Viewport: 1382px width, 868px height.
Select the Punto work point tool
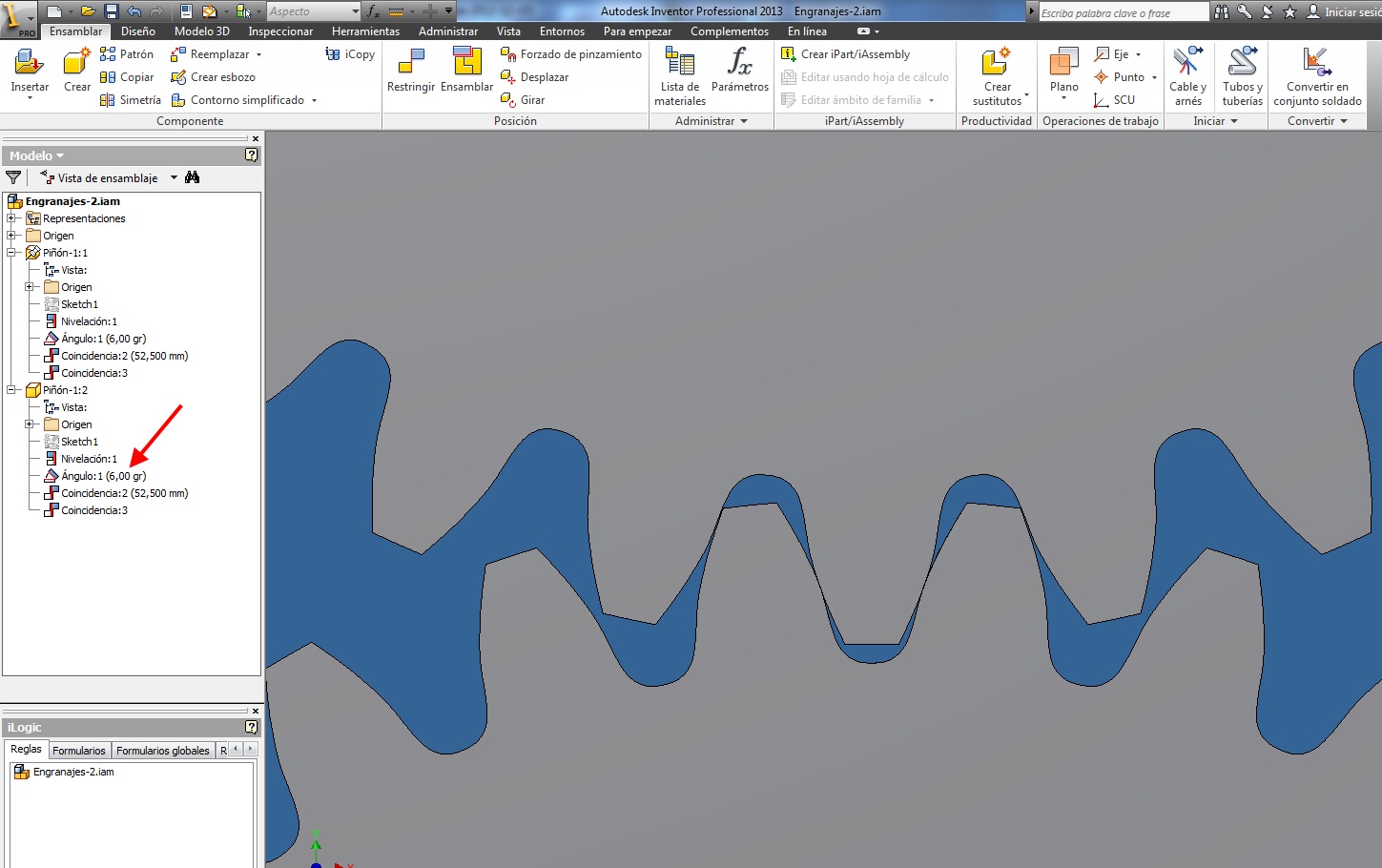click(x=1125, y=77)
